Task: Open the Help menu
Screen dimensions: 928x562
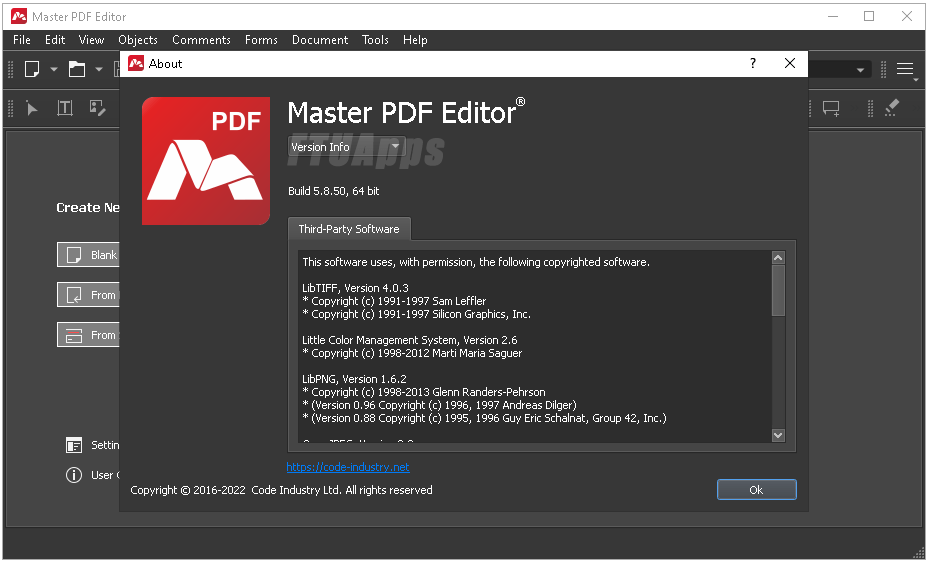Action: point(415,40)
